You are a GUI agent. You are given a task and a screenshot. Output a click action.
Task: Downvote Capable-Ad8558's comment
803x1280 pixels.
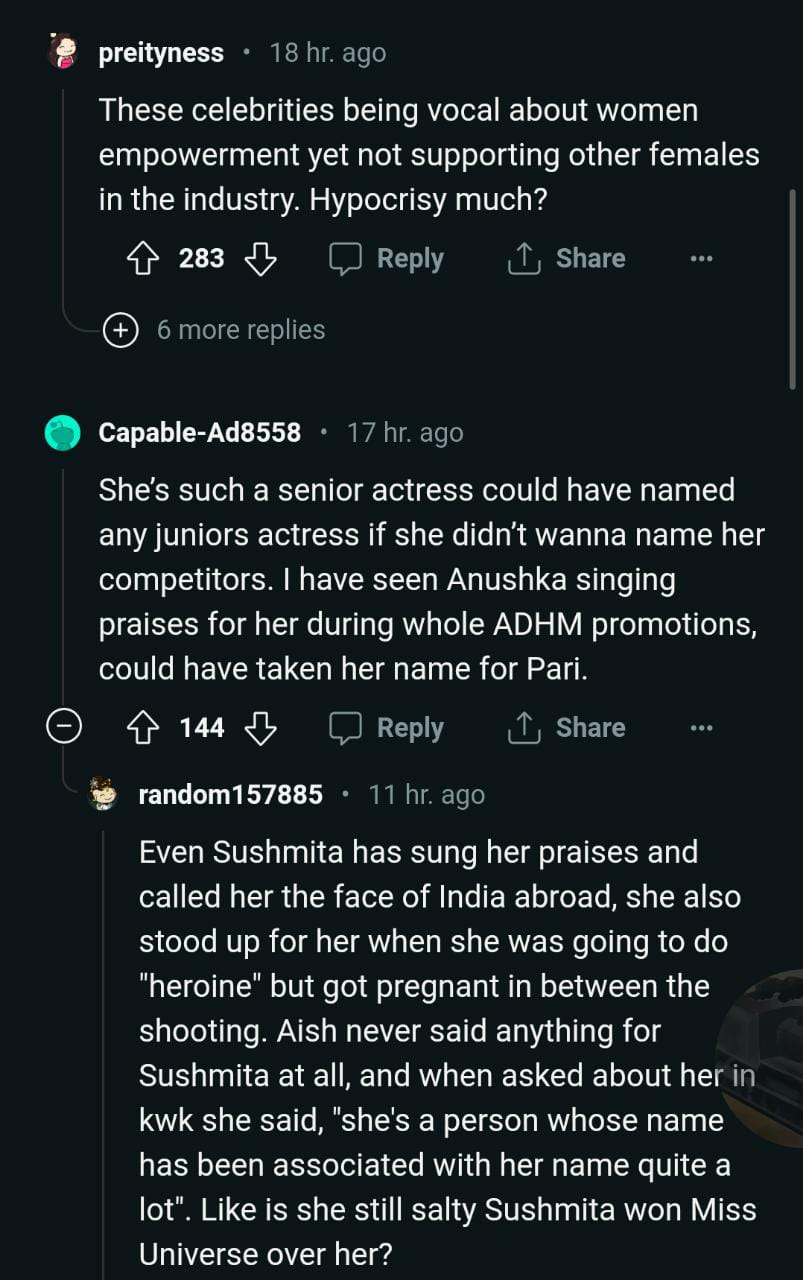(261, 728)
